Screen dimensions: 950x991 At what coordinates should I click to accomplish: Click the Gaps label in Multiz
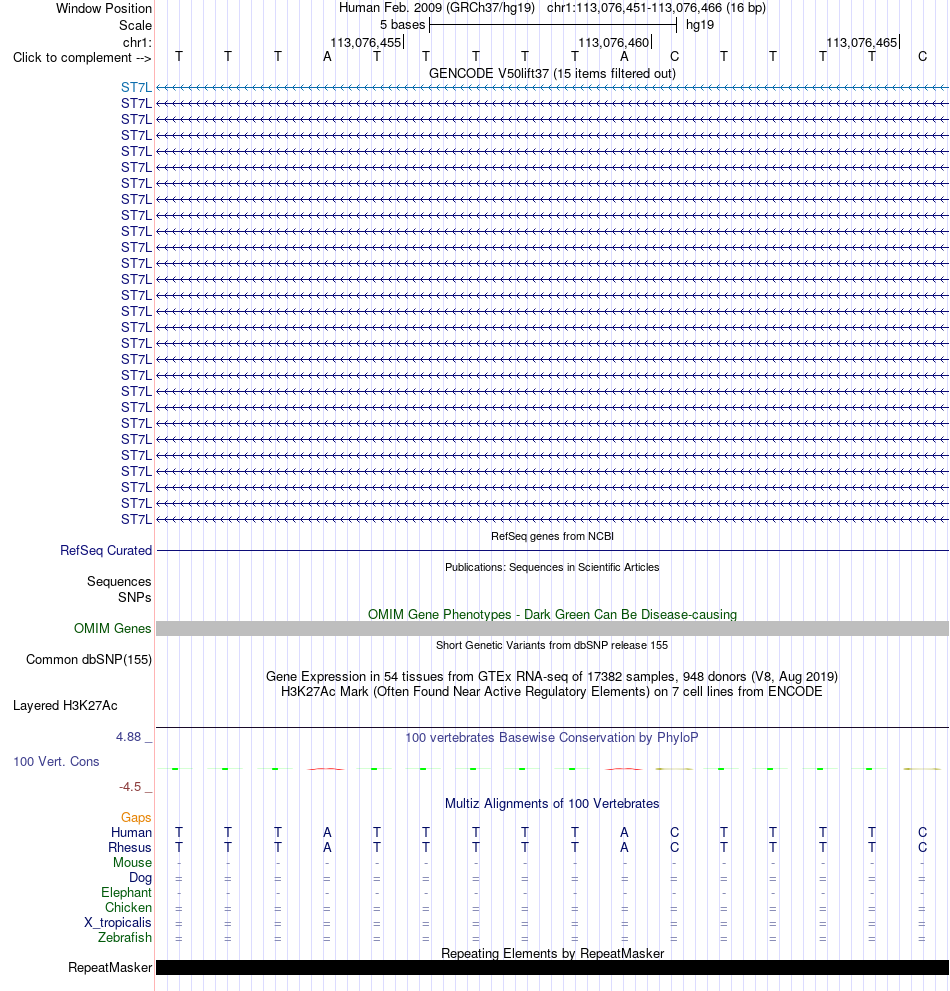137,817
